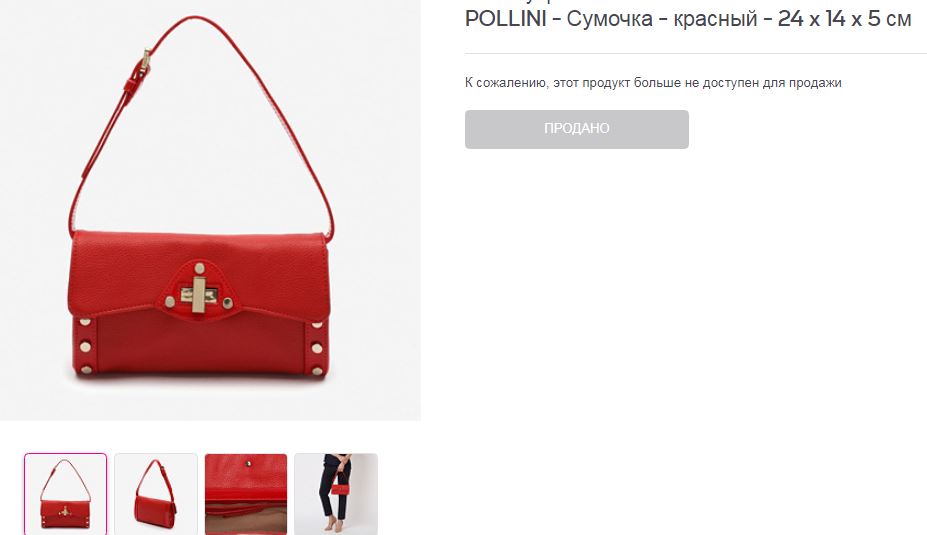
Task: Click the gray ПРОДАНО button
Action: 576,129
